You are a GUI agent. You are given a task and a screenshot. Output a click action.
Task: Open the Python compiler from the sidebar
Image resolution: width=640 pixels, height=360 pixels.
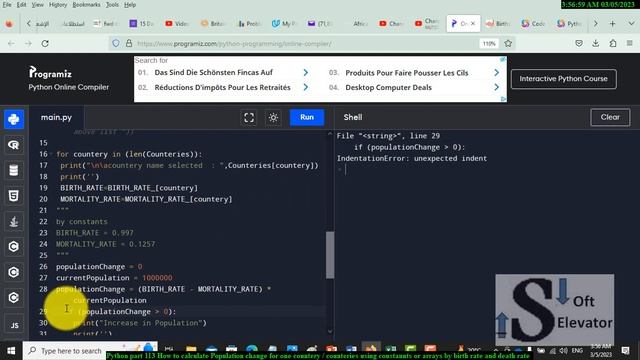pyautogui.click(x=14, y=119)
